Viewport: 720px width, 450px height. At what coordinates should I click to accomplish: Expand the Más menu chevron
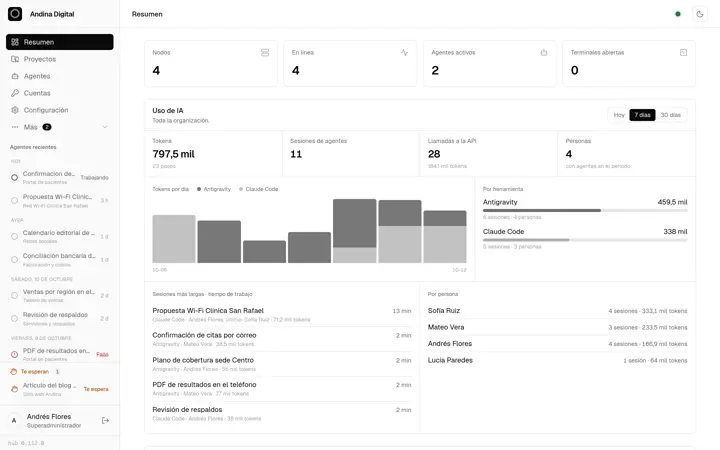105,127
